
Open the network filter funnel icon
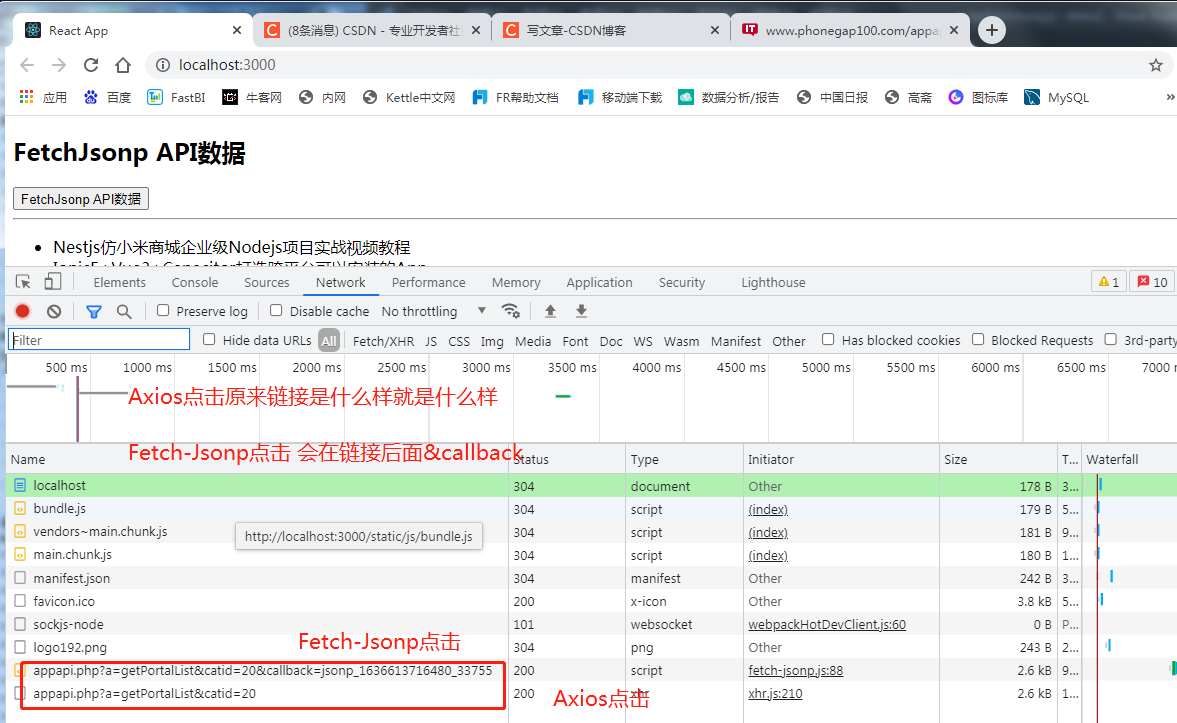[94, 311]
